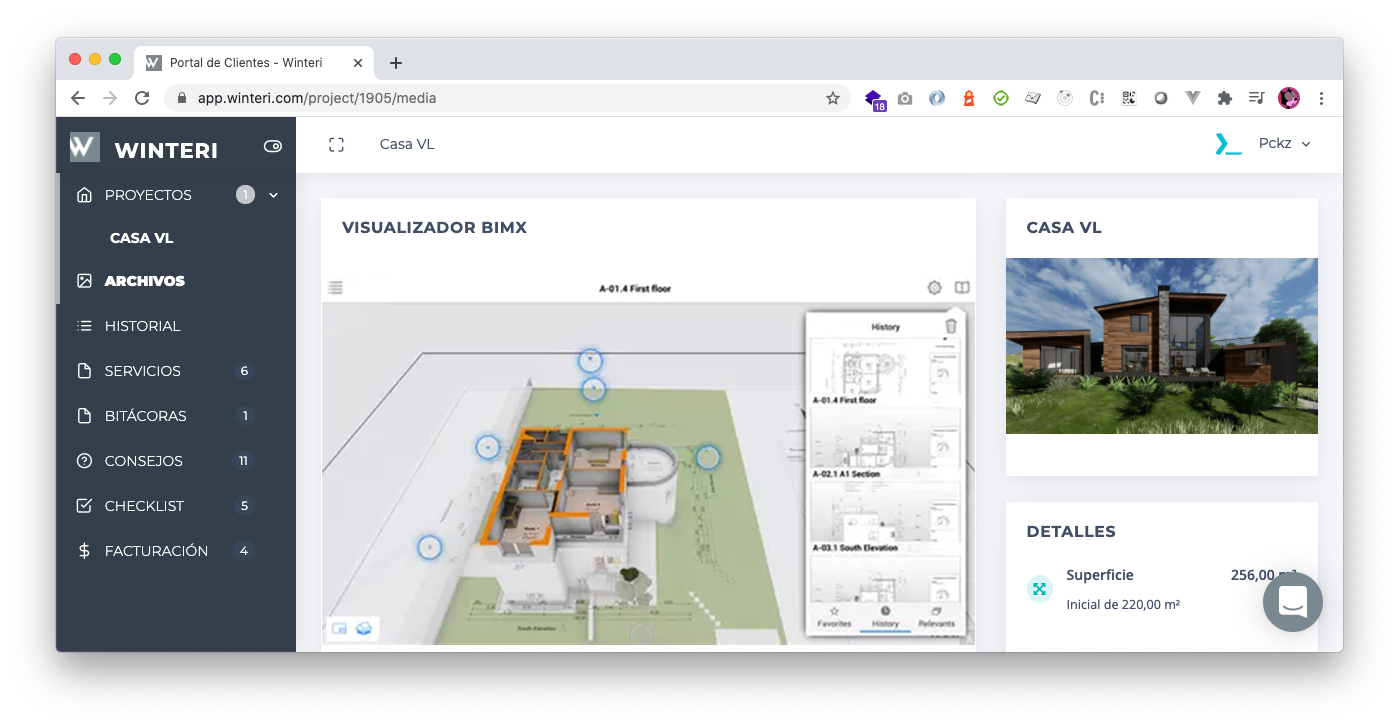
Task: Click the fullscreen icon beside Casa VL
Action: coord(336,145)
